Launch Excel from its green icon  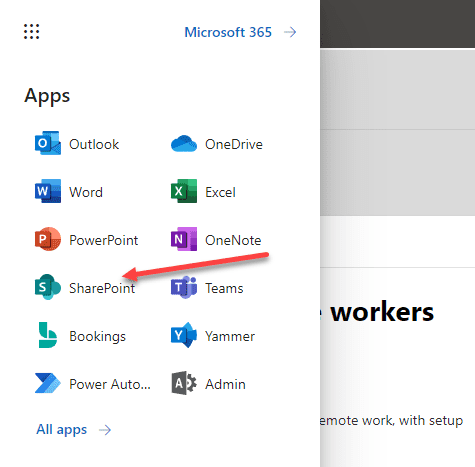184,191
